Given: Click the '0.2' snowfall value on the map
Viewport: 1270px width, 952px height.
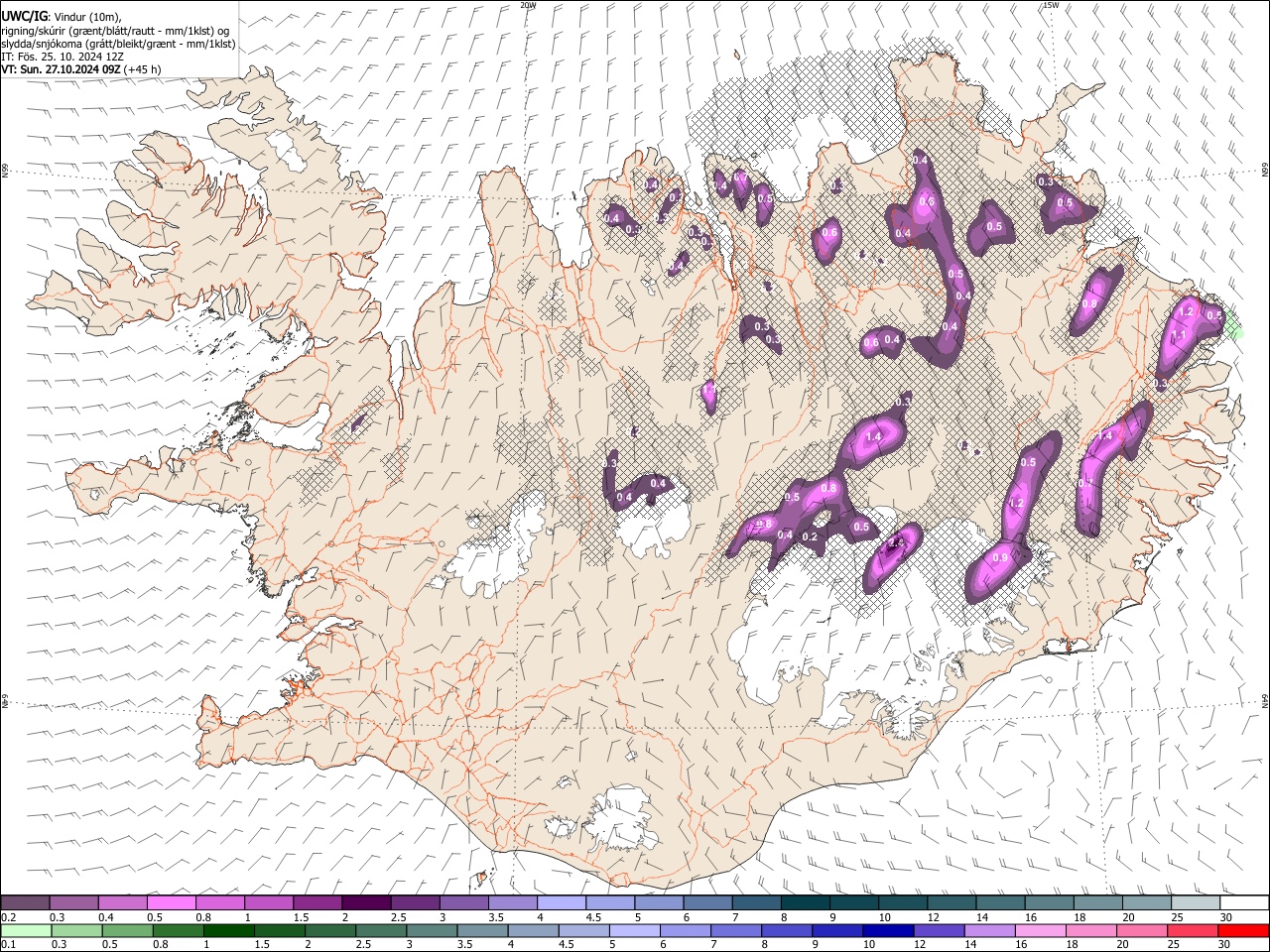Looking at the screenshot, I should click(810, 536).
